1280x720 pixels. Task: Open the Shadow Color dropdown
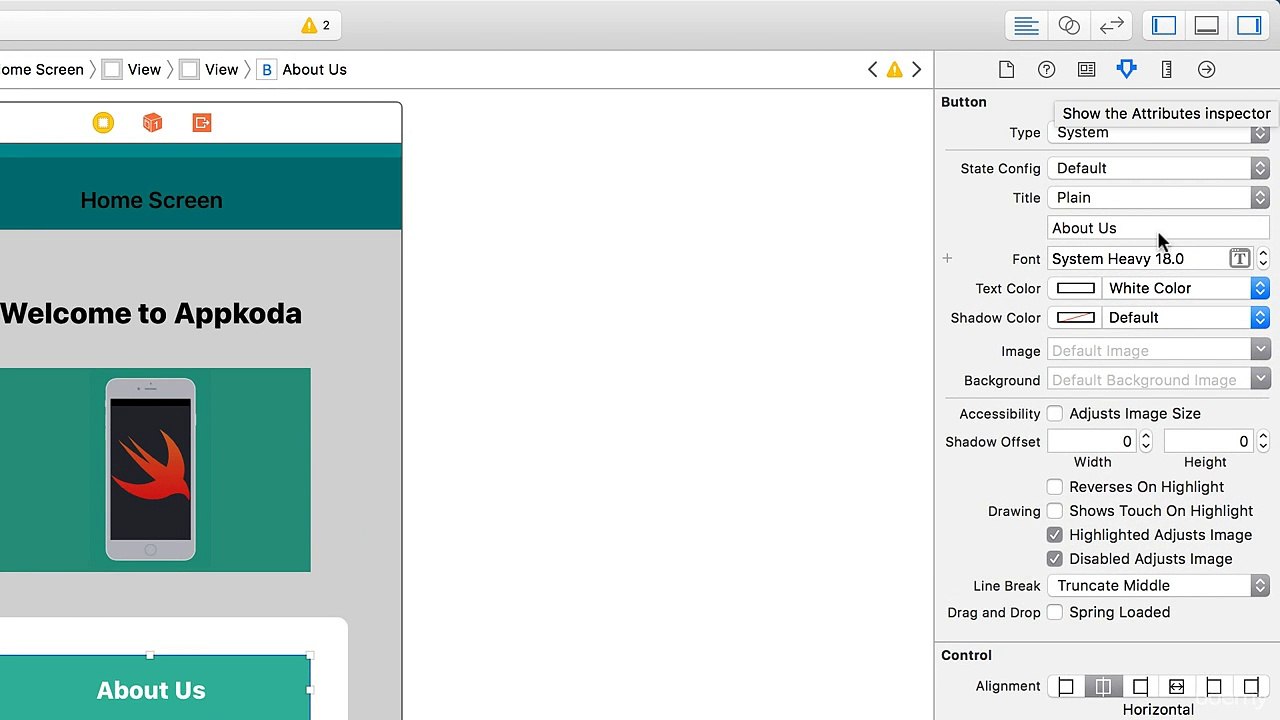pyautogui.click(x=1185, y=318)
